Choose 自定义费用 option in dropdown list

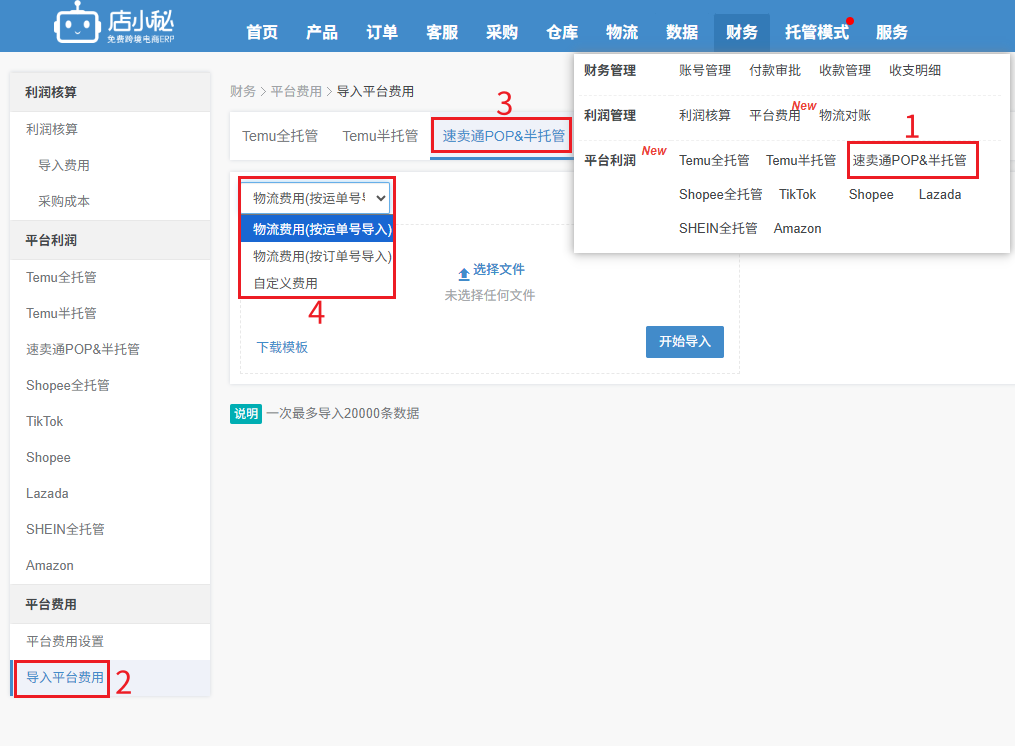click(317, 283)
